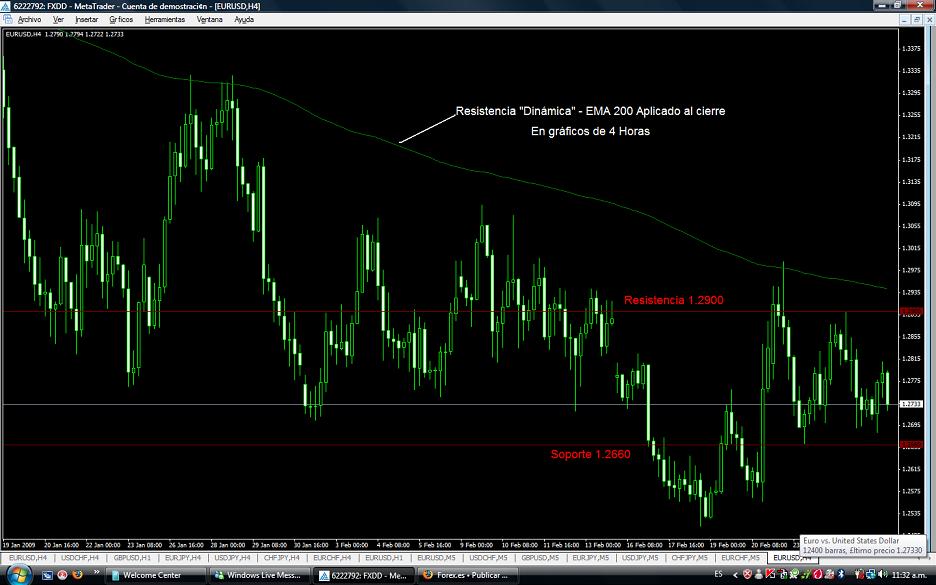Switch to the USDCHF,H4 chart tab
Image resolution: width=936 pixels, height=585 pixels.
pos(79,557)
